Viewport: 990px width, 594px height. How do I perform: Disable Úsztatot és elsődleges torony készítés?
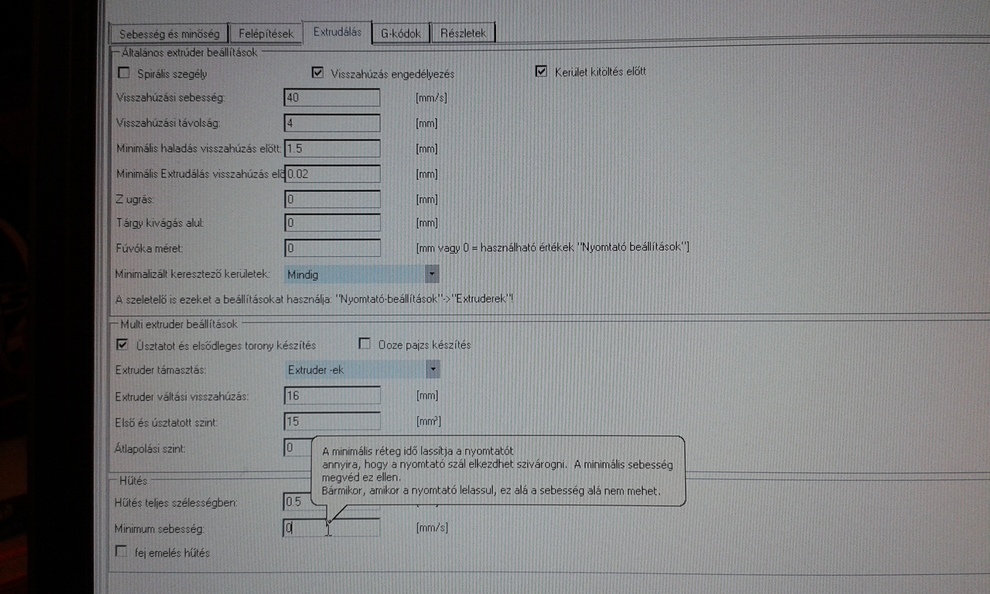click(123, 345)
